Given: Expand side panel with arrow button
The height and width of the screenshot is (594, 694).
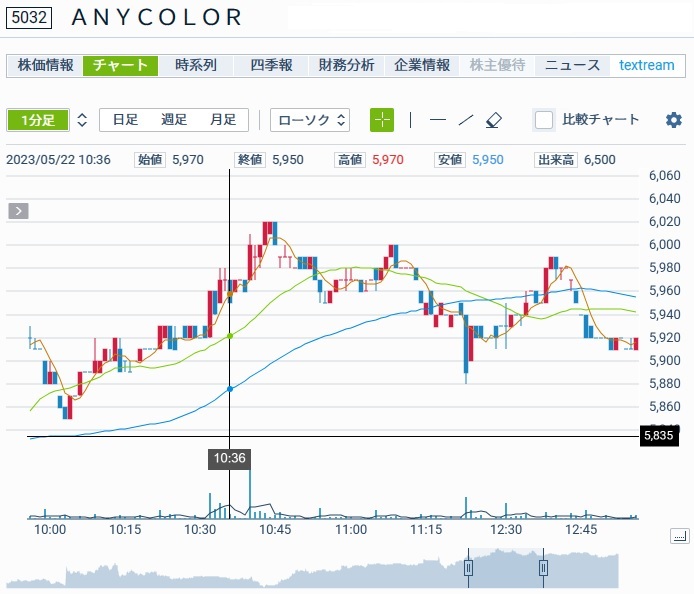Looking at the screenshot, I should coord(19,210).
